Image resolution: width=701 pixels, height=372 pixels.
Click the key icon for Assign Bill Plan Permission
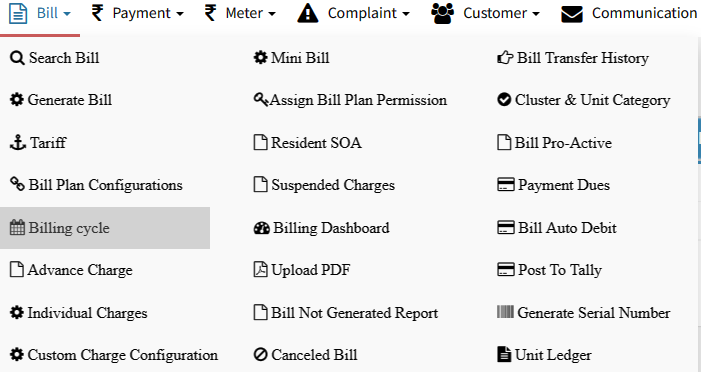pos(261,99)
